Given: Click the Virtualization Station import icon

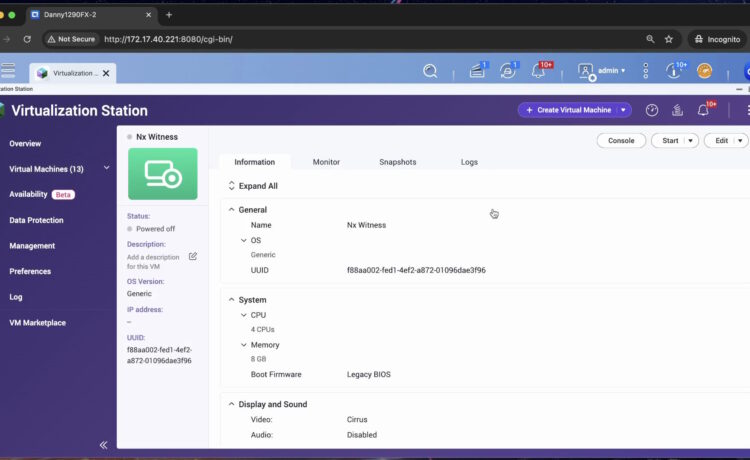Looking at the screenshot, I should [x=677, y=110].
